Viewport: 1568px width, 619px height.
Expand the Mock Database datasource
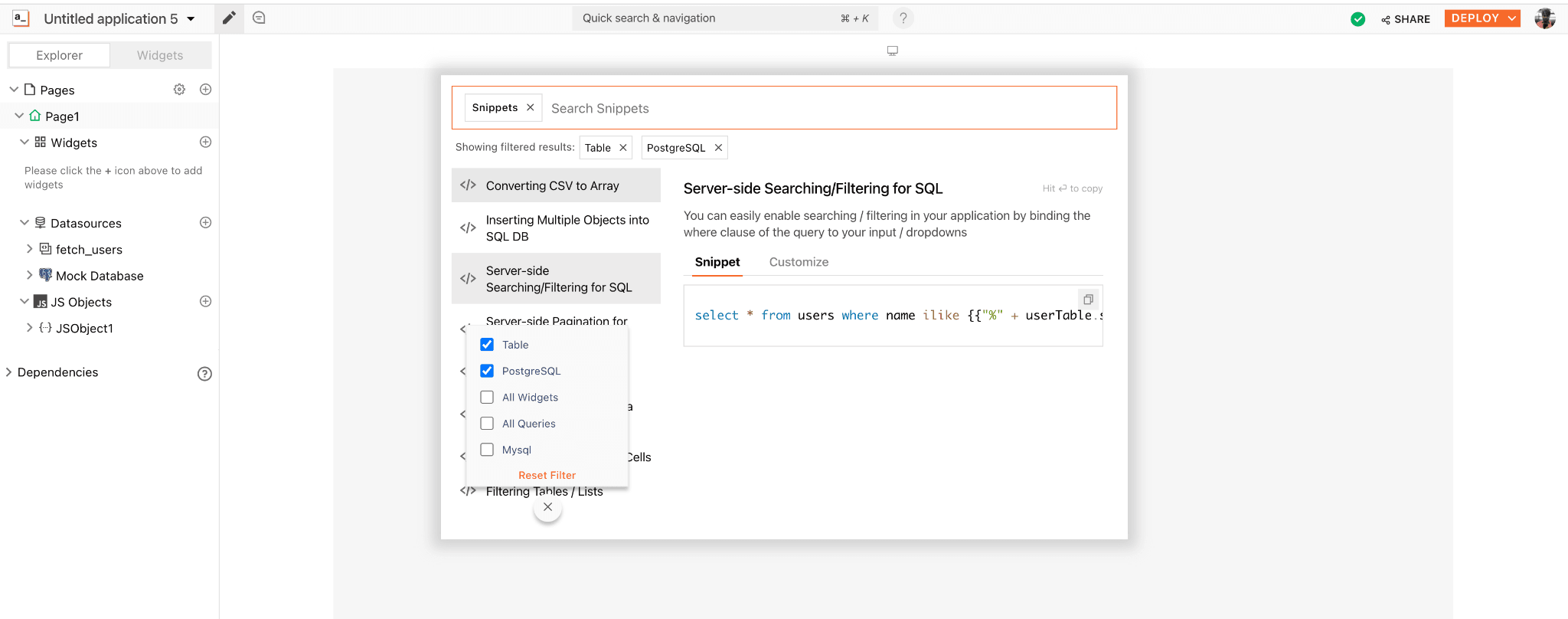tap(30, 275)
